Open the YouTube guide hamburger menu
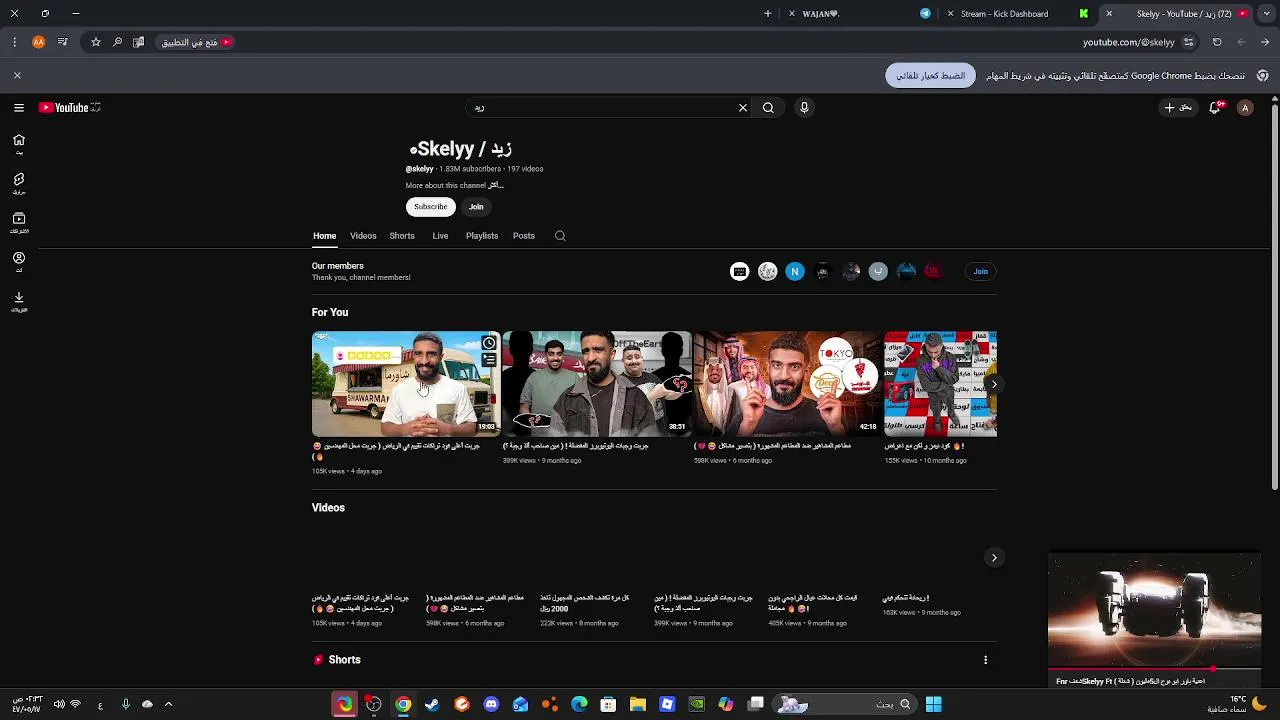The width and height of the screenshot is (1280, 720). pos(19,108)
